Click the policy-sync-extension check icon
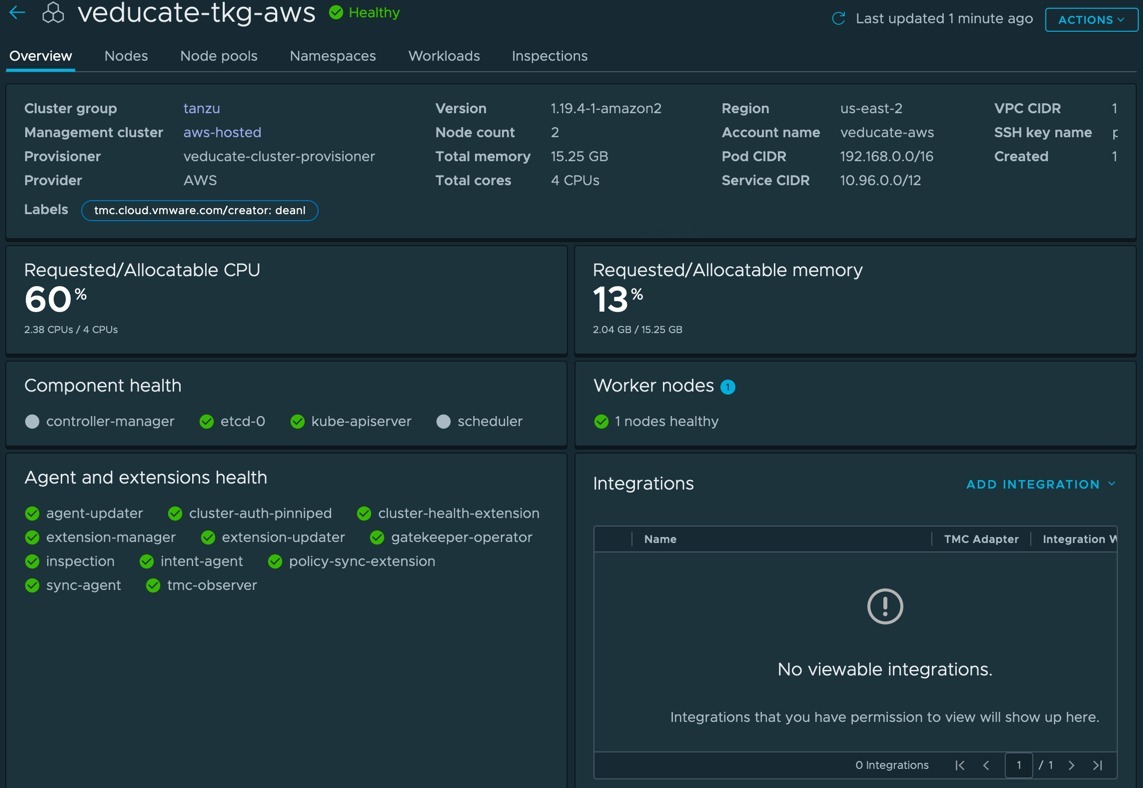The image size is (1143, 788). [275, 561]
